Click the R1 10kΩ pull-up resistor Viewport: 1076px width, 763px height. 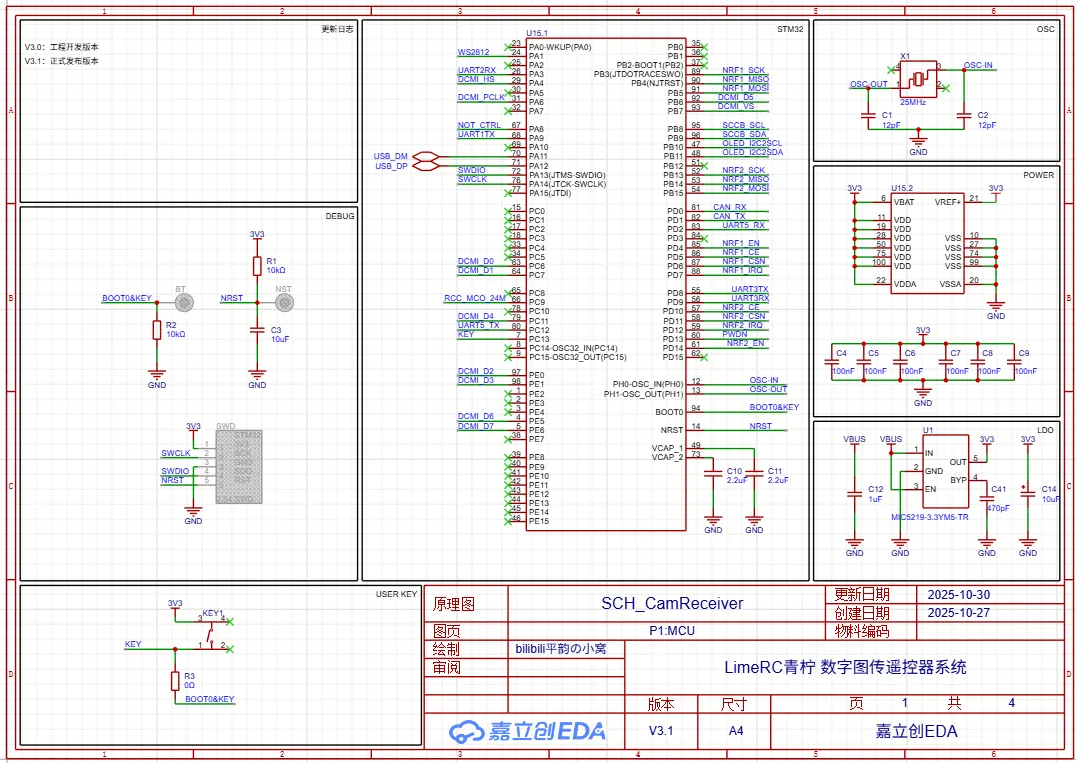257,265
